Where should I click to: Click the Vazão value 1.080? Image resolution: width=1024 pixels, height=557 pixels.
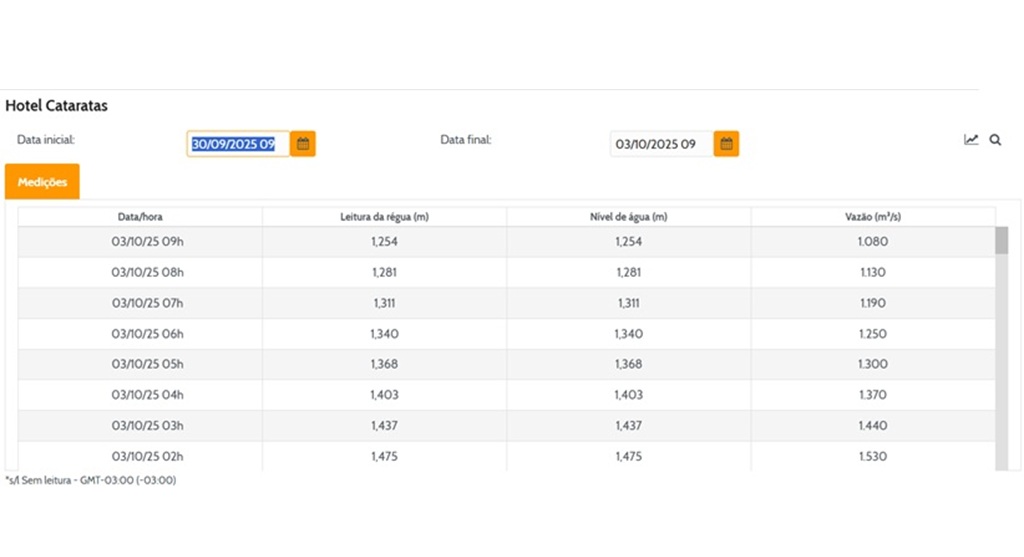873,242
